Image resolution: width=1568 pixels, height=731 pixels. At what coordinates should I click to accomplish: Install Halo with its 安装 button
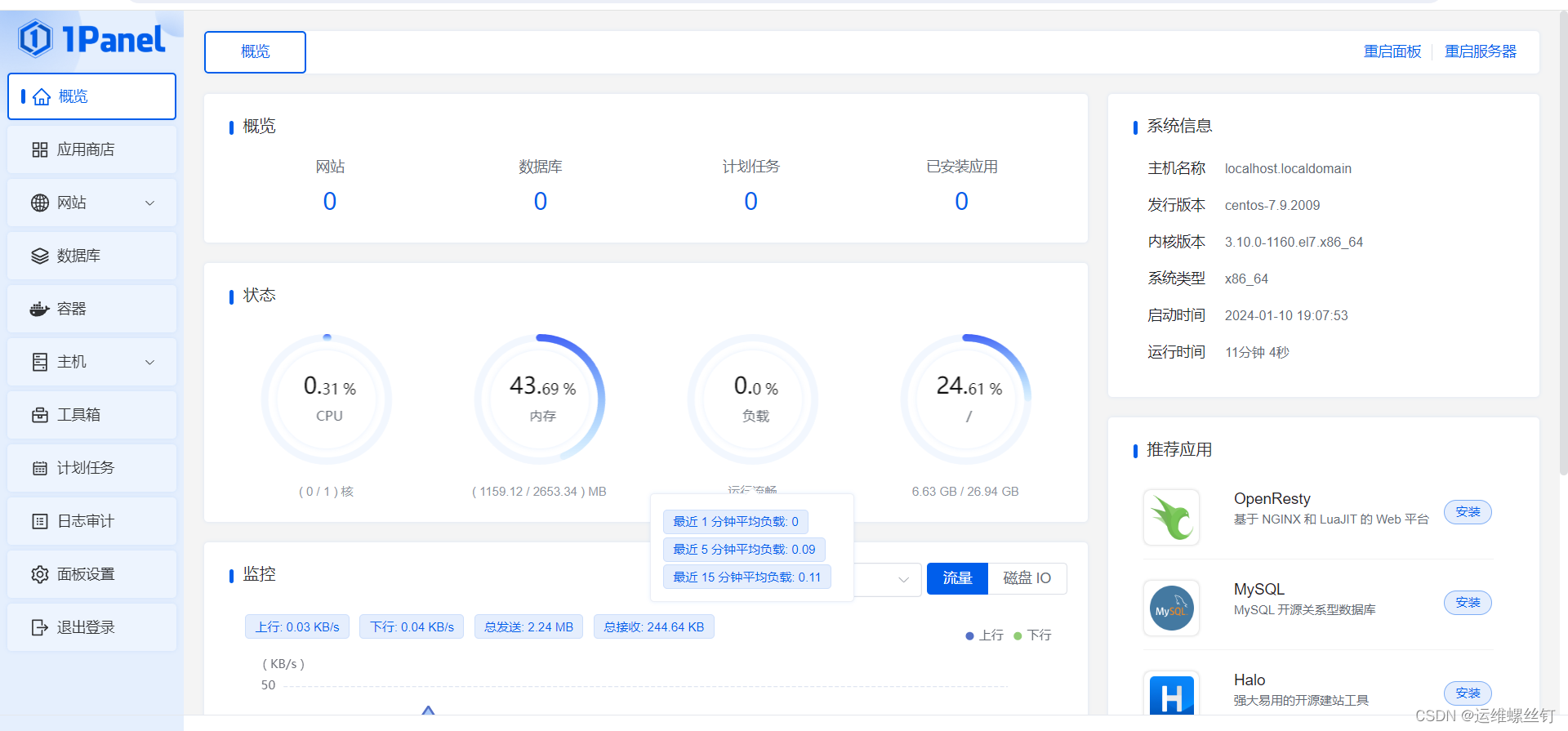tap(1468, 693)
